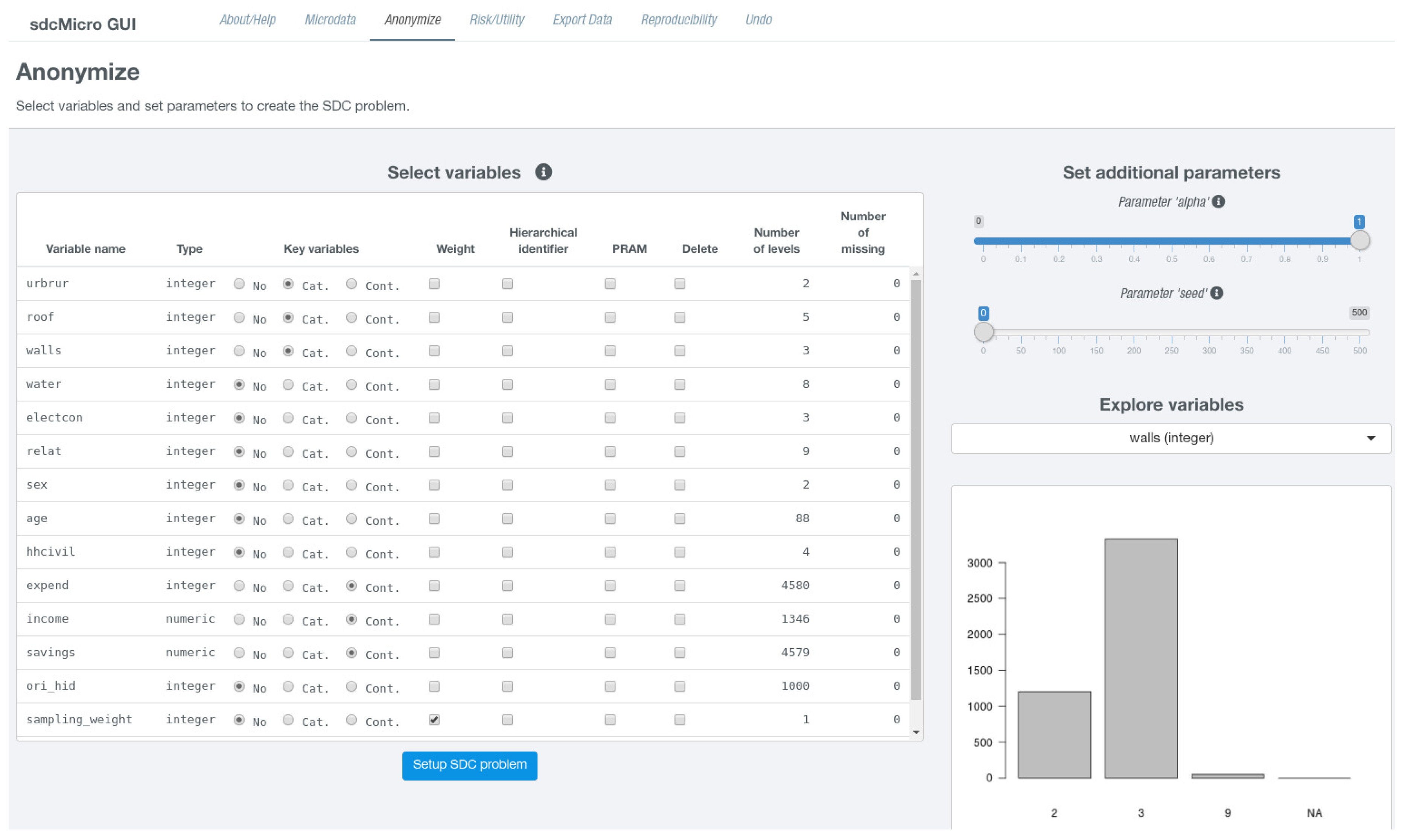Image resolution: width=1402 pixels, height=840 pixels.
Task: Click info icon next to Parameter 'alpha'
Action: (x=1219, y=202)
